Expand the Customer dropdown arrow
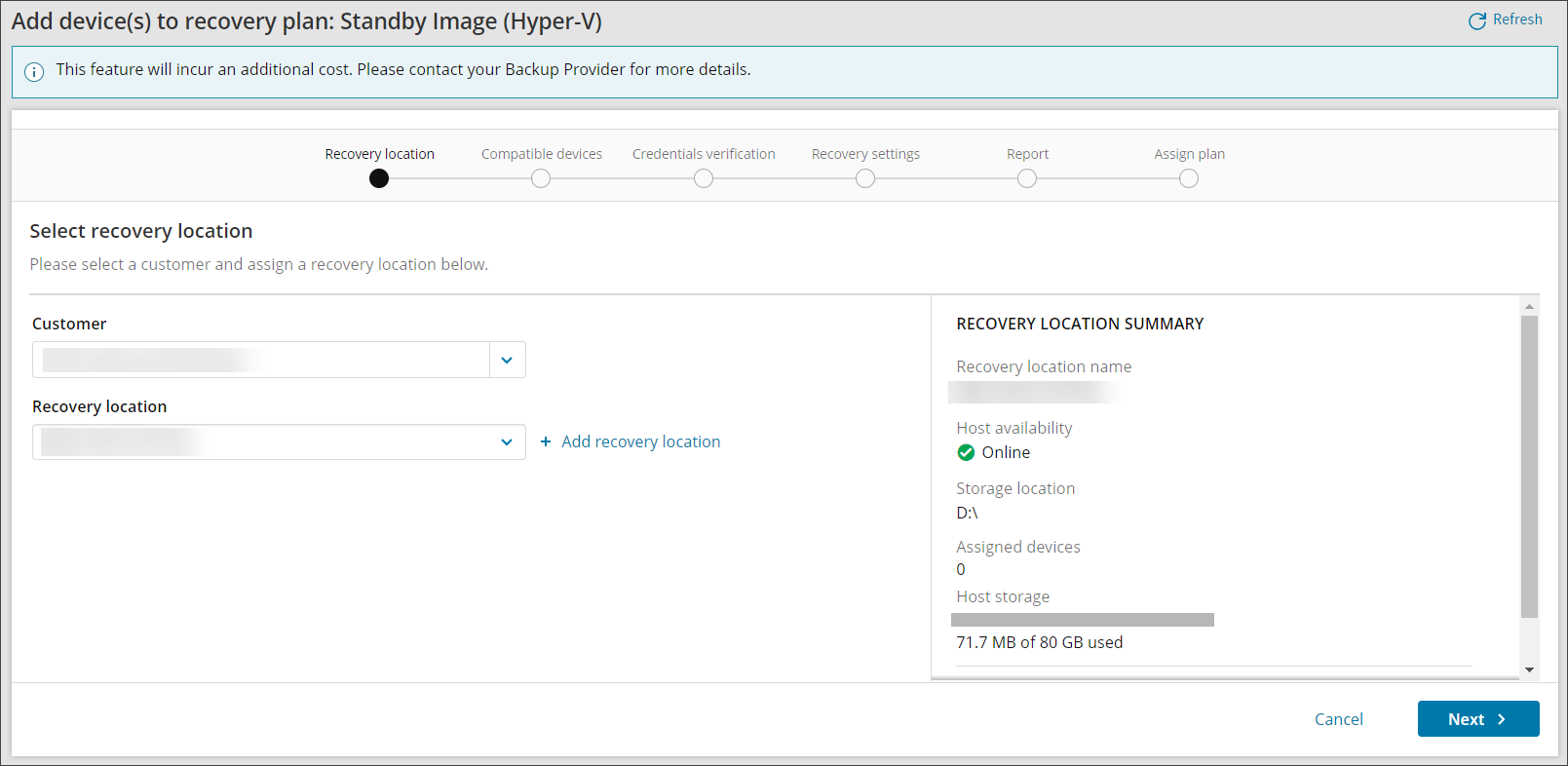Image resolution: width=1568 pixels, height=766 pixels. click(507, 360)
